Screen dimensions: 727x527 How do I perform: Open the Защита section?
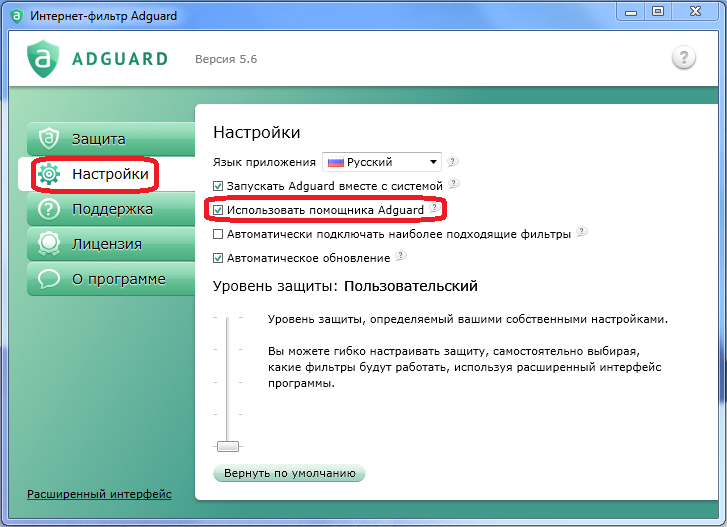[x=111, y=139]
